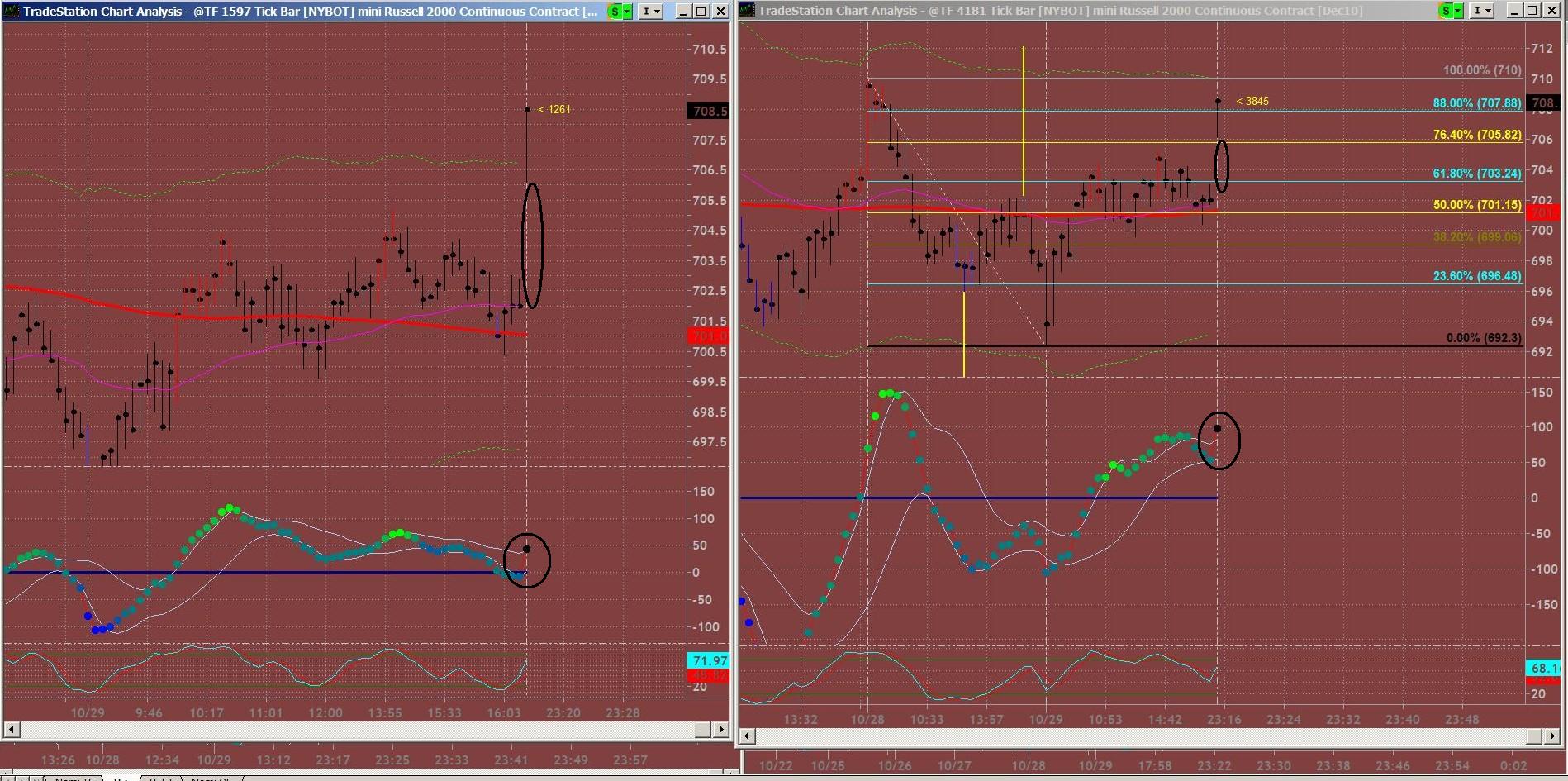Select the 100.00% (710) Fibonacci label
Screen dimensions: 1568x781
pyautogui.click(x=1482, y=70)
